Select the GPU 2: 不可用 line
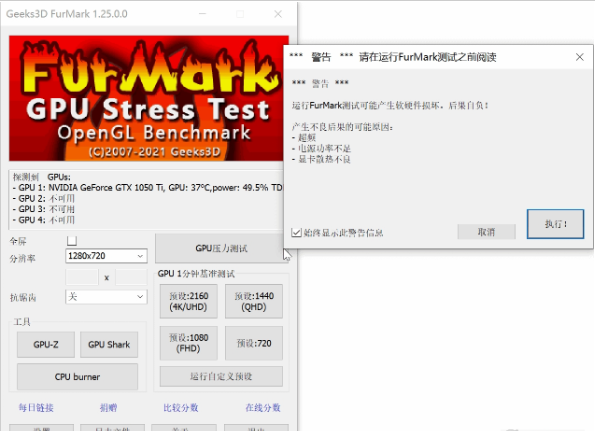The width and height of the screenshot is (595, 431). 44,198
